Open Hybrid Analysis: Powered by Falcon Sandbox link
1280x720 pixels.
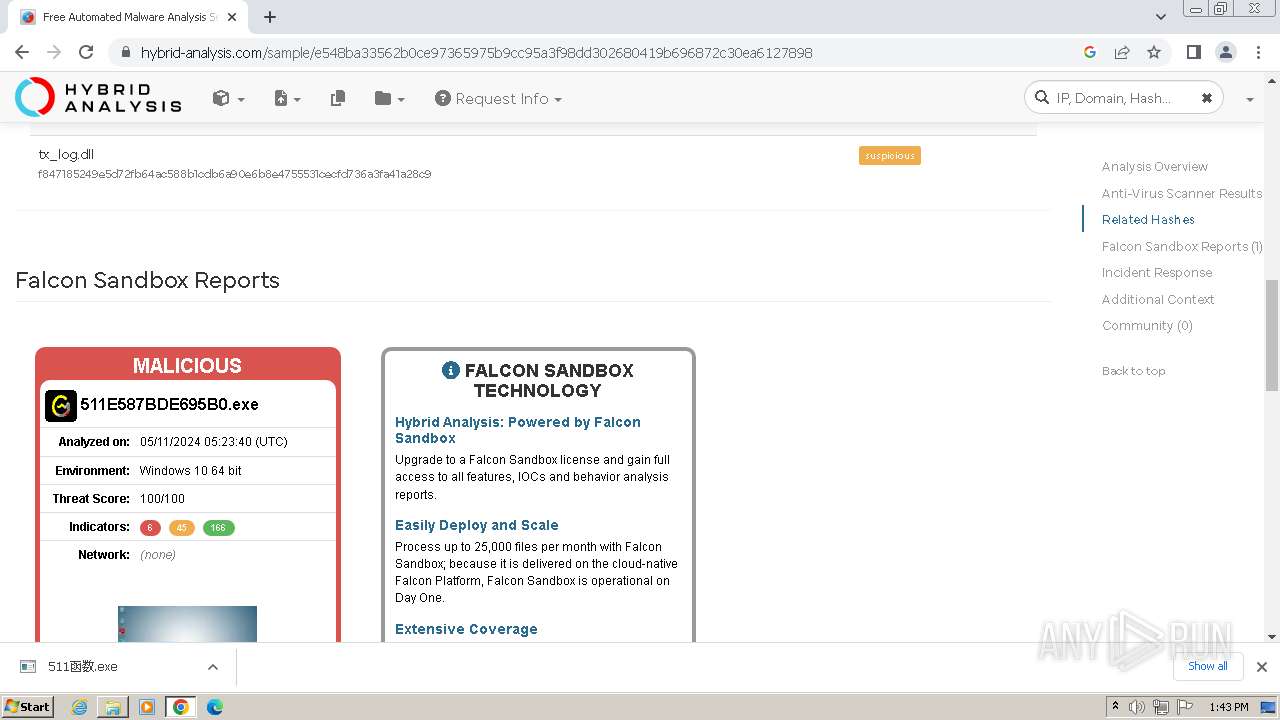(518, 430)
